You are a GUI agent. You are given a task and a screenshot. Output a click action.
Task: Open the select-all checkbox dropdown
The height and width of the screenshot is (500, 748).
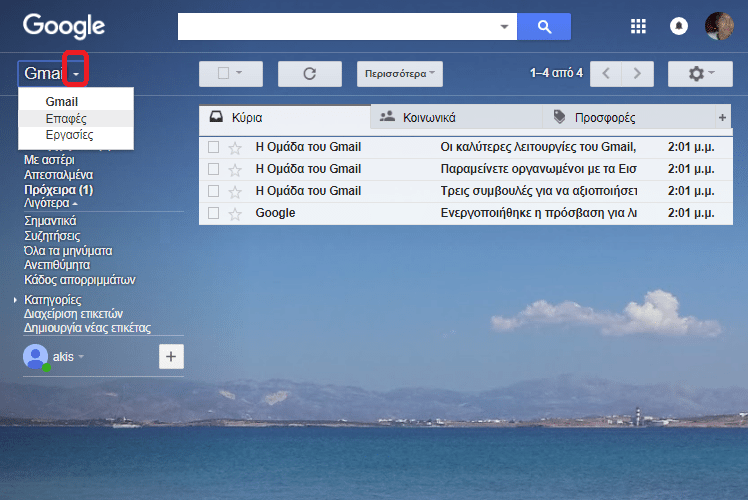pos(239,73)
